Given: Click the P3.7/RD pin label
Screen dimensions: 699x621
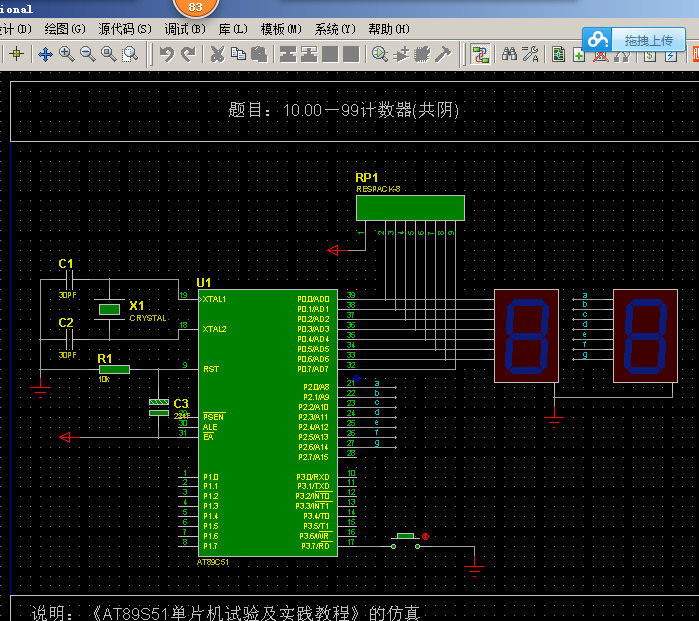Looking at the screenshot, I should pyautogui.click(x=315, y=546).
